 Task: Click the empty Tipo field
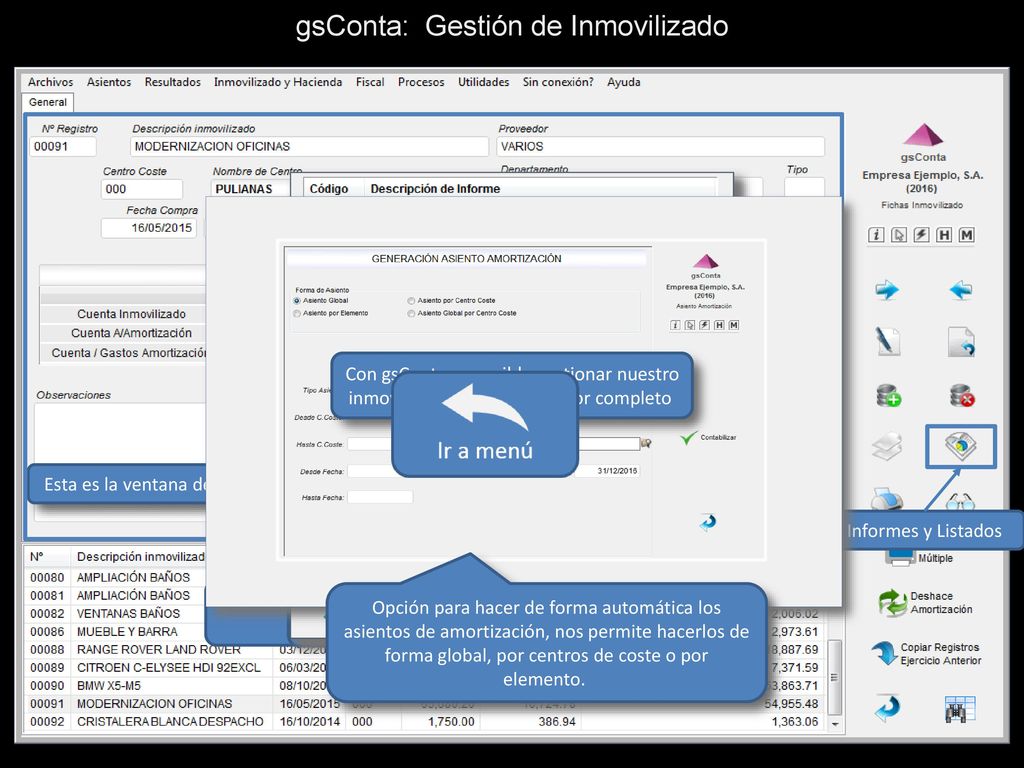pos(804,188)
